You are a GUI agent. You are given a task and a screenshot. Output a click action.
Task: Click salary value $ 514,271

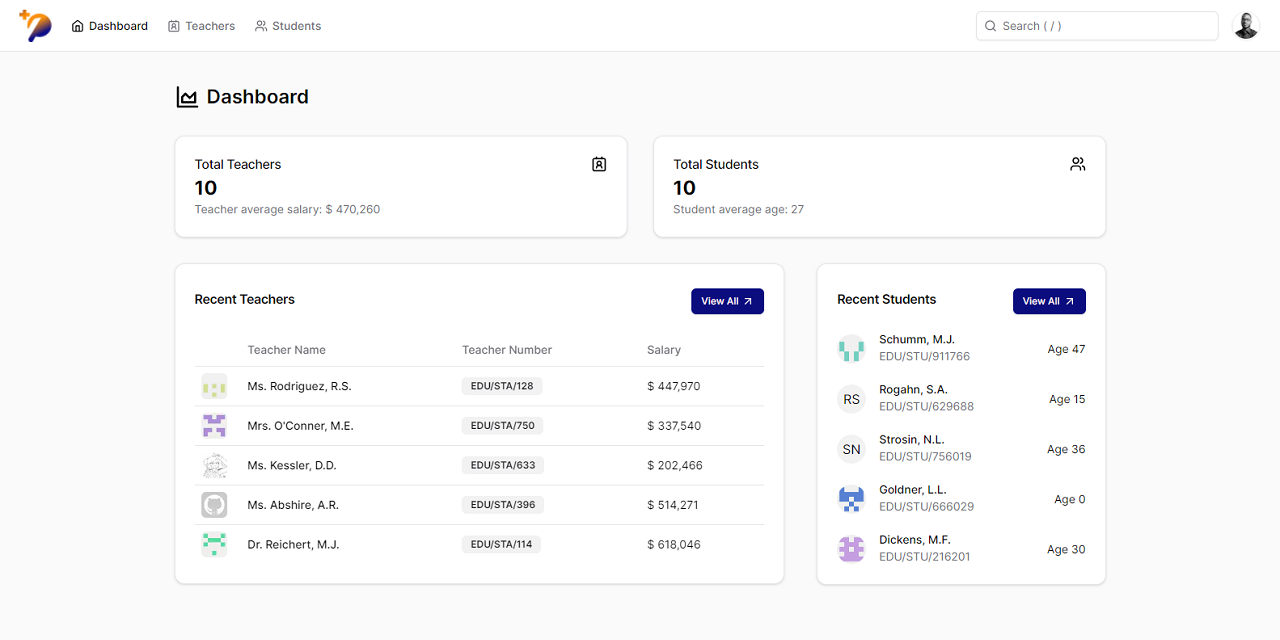pyautogui.click(x=673, y=505)
